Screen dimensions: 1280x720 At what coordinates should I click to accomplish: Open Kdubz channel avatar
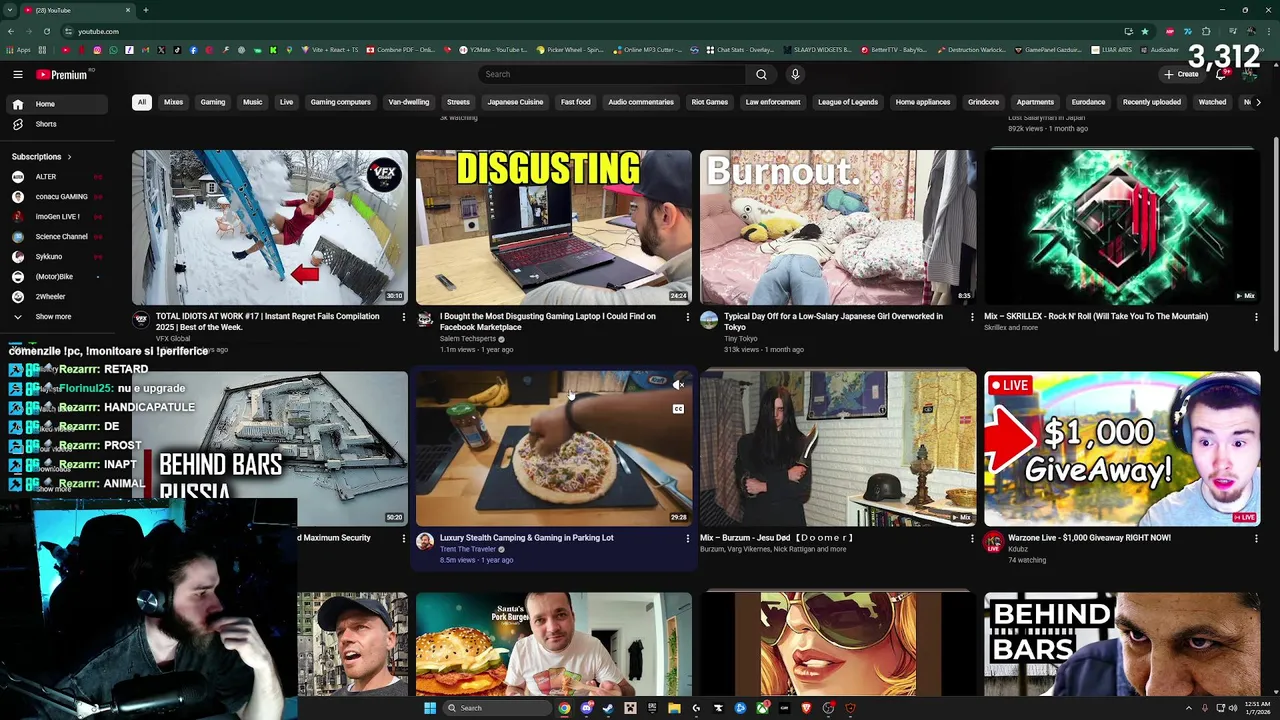click(993, 541)
